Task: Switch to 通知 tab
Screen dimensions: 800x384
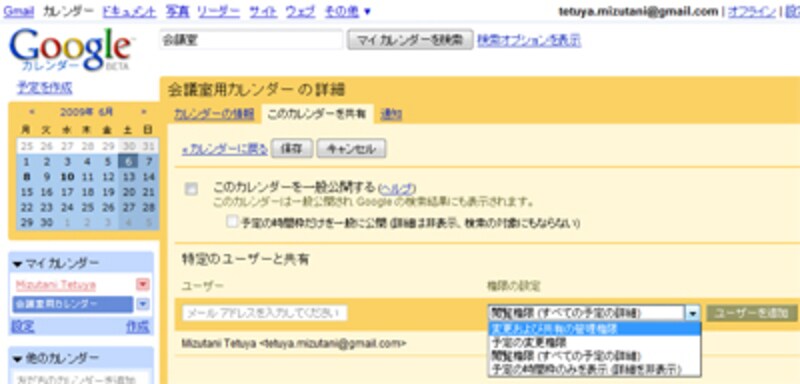Action: (x=391, y=115)
